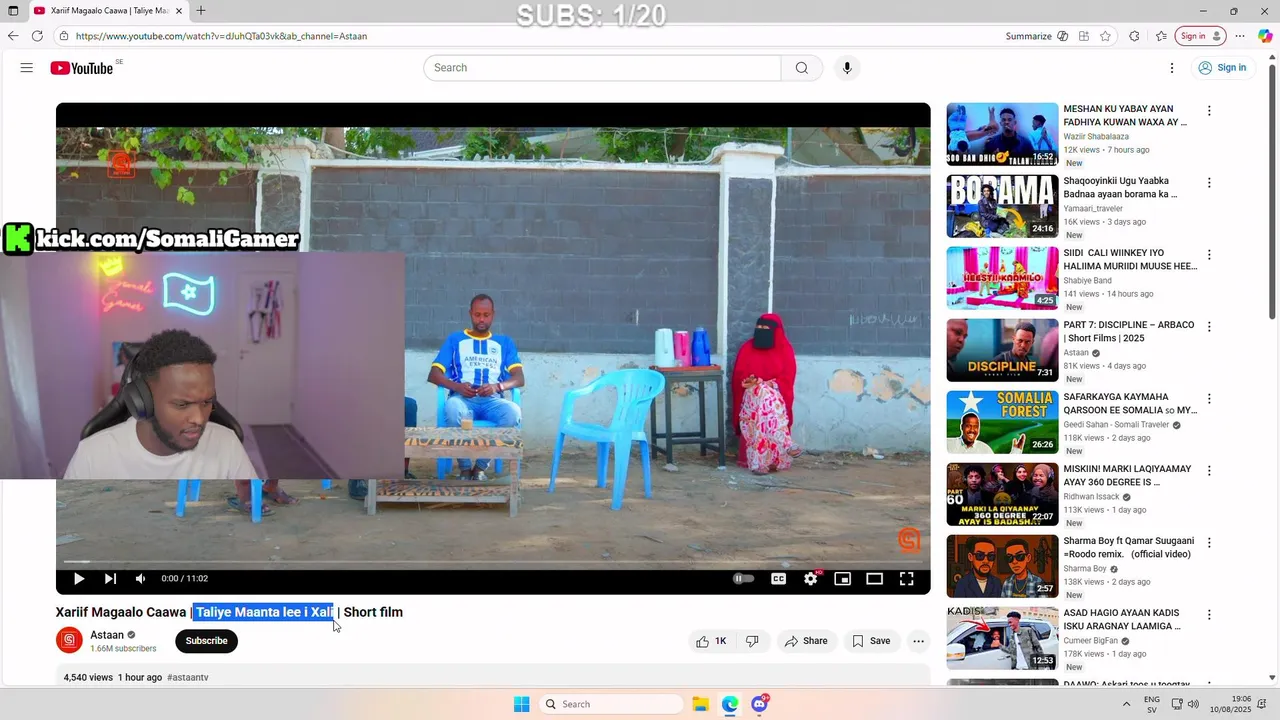Open a new browser tab
This screenshot has height=720, width=1280.
point(201,10)
